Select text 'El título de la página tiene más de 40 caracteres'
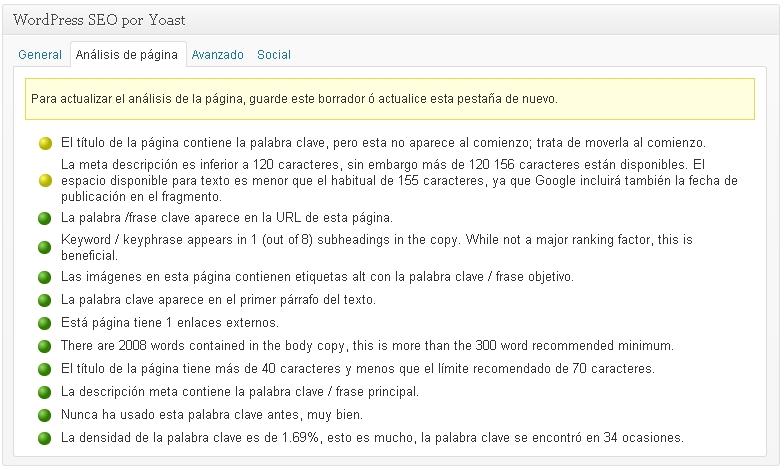The height and width of the screenshot is (470, 784). tap(201, 369)
